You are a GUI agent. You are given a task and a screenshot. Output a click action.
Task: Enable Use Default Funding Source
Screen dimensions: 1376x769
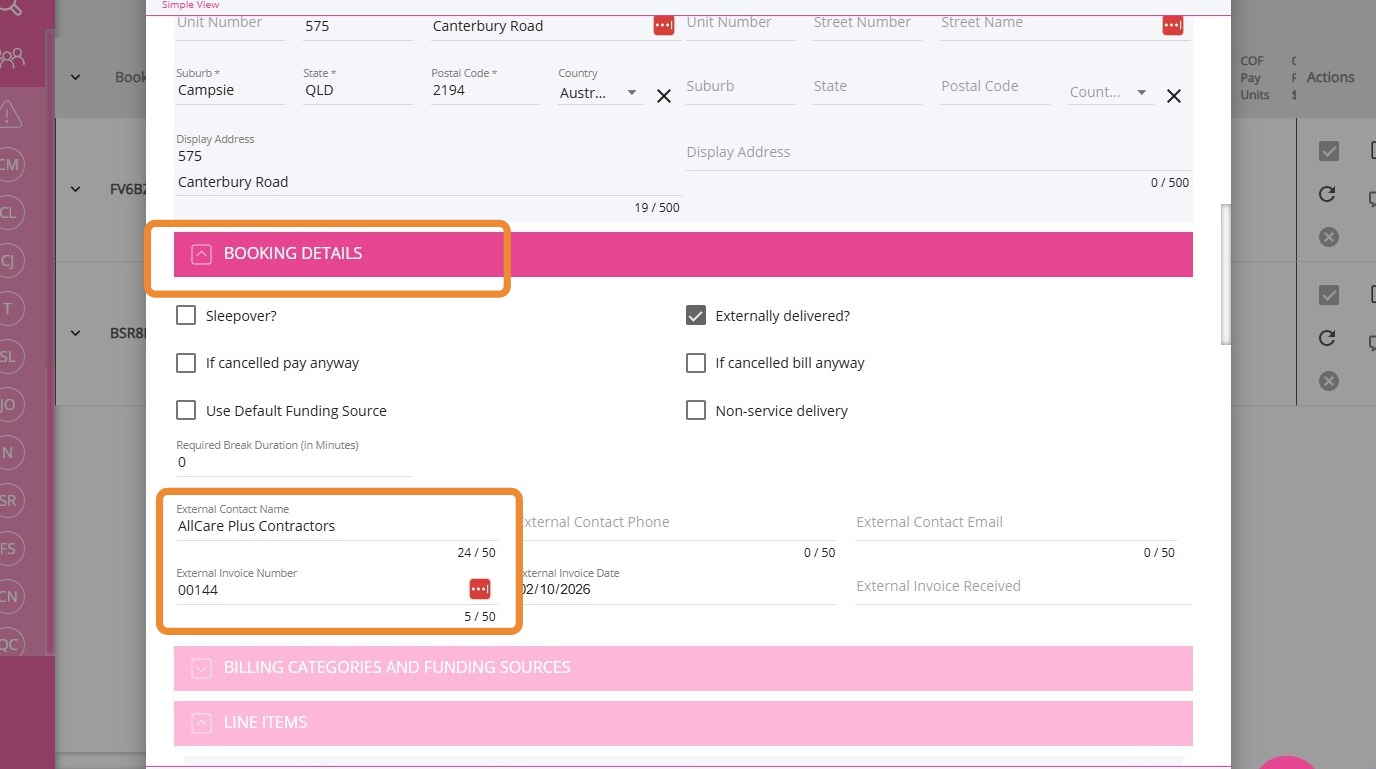pos(186,411)
